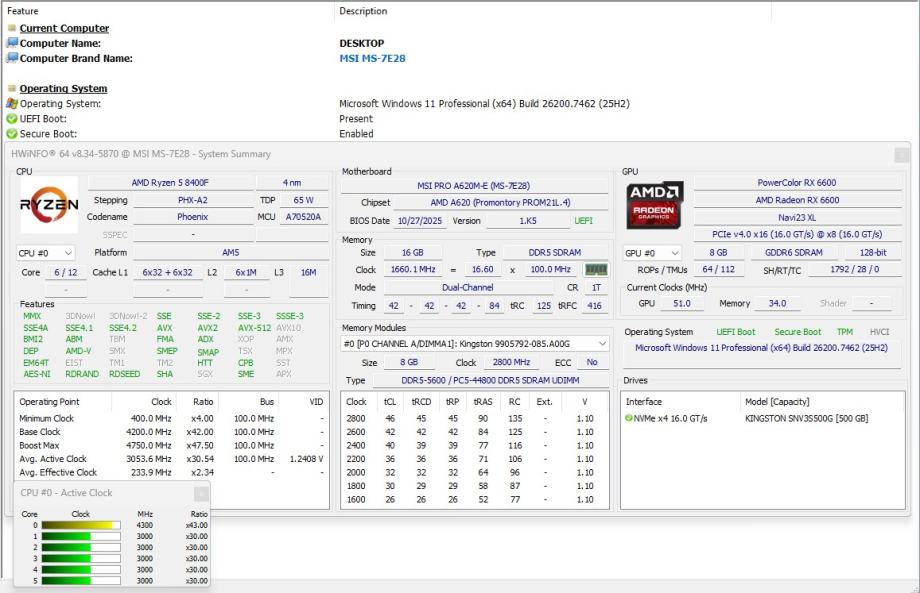The width and height of the screenshot is (920, 593).
Task: Click the Core 5 clock bar
Action: [81, 581]
